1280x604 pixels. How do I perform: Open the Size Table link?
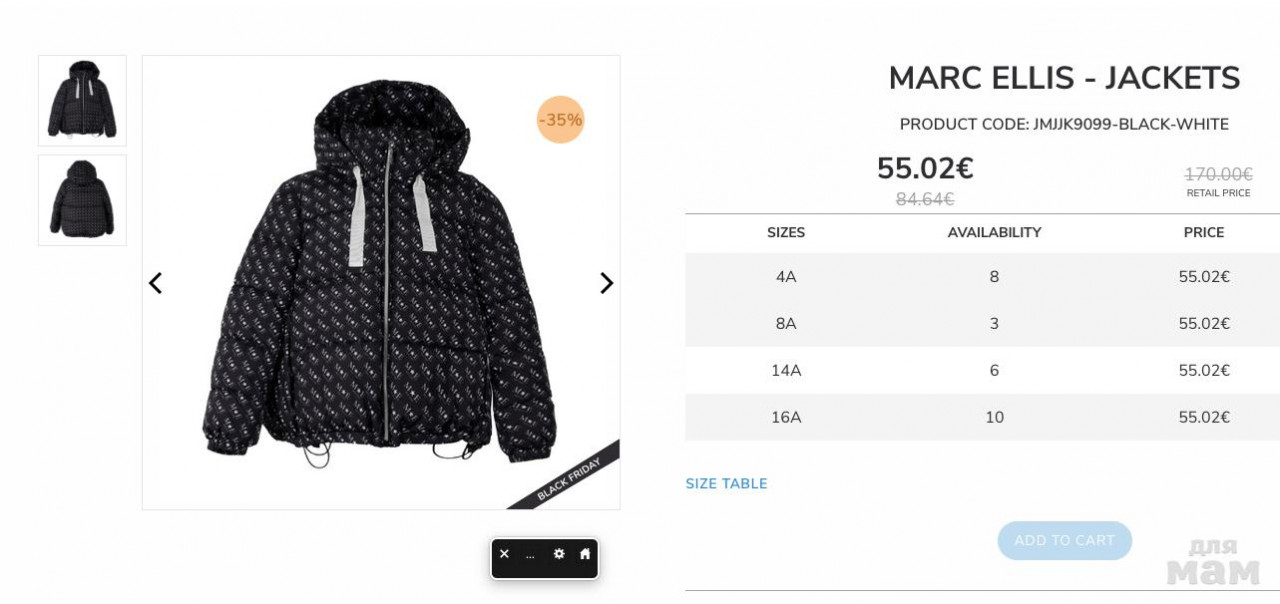(726, 484)
